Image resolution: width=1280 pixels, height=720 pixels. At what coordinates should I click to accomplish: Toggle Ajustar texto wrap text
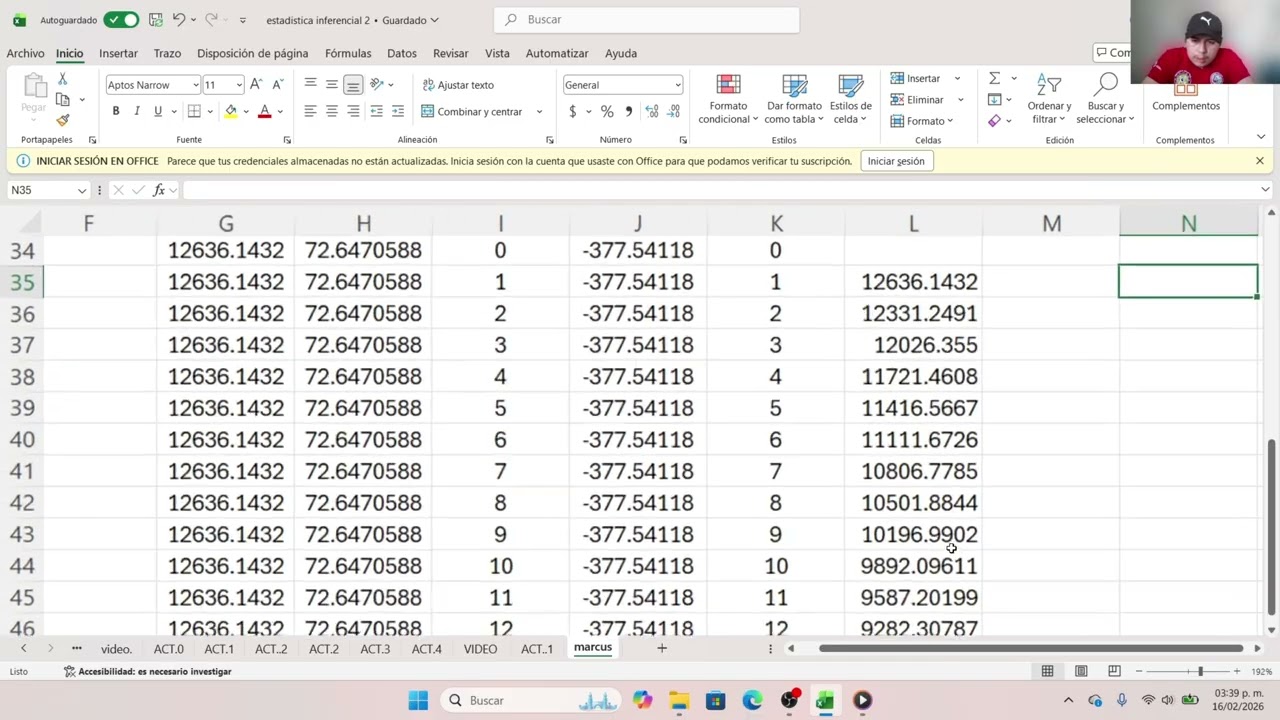pos(458,85)
